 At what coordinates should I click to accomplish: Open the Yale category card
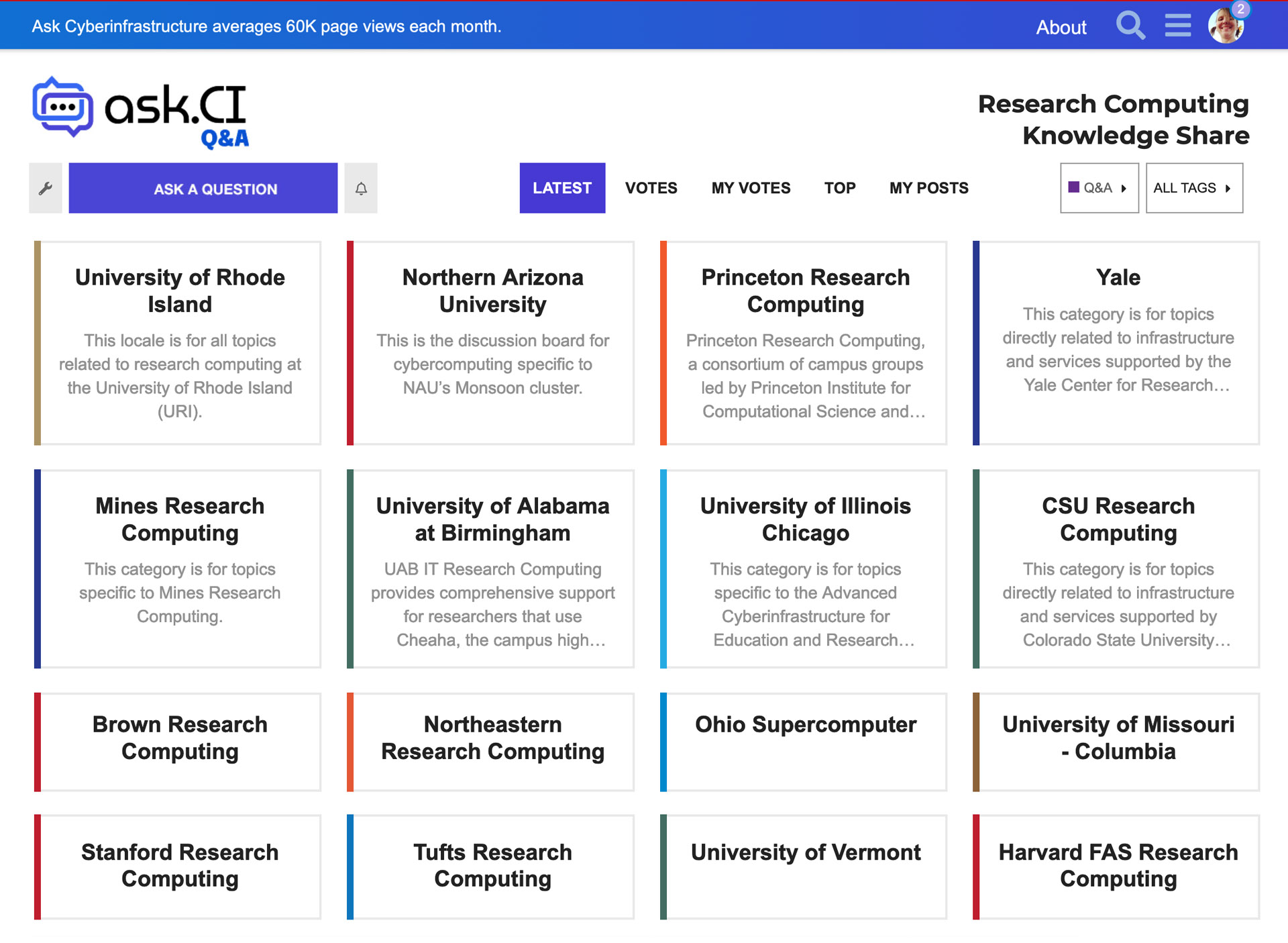(x=1118, y=277)
